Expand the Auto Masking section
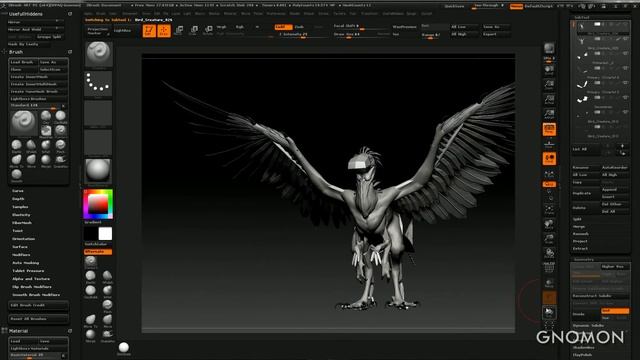Image resolution: width=640 pixels, height=360 pixels. point(25,263)
